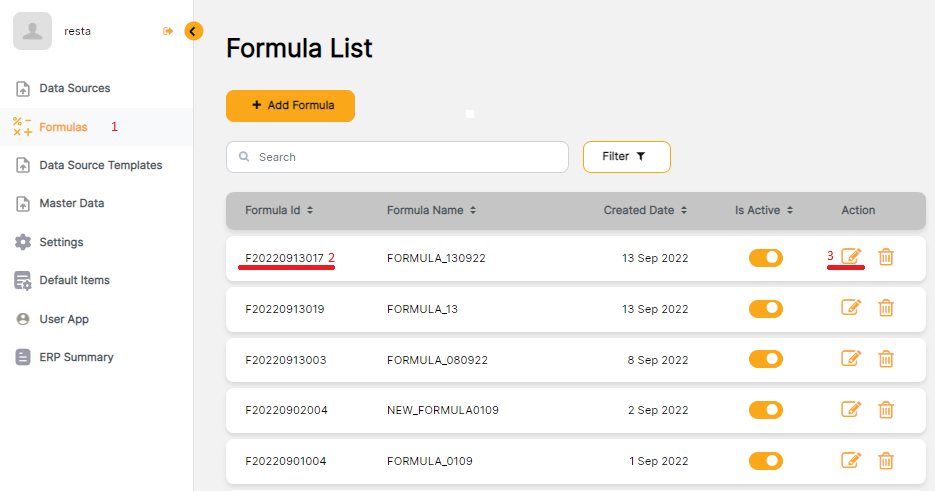
Task: Click the user avatar icon
Action: pos(32,30)
